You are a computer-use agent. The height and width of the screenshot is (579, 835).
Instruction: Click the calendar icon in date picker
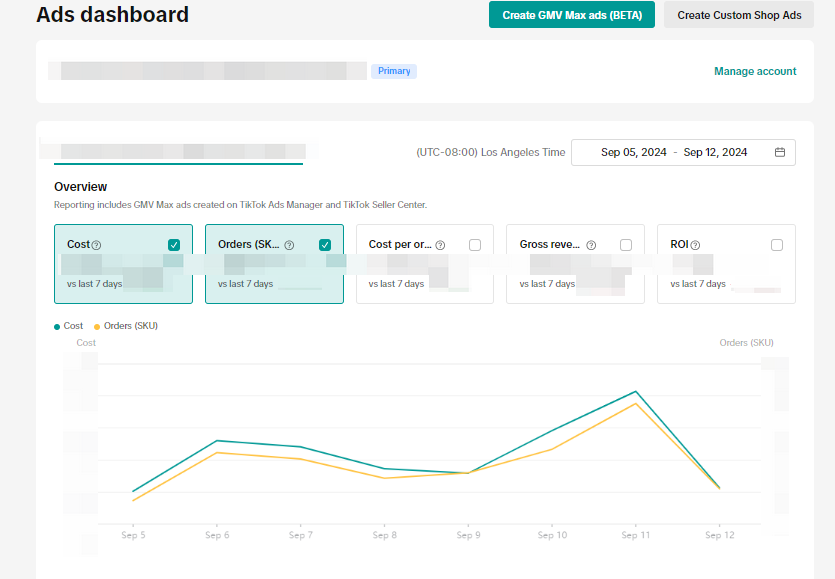pos(779,153)
